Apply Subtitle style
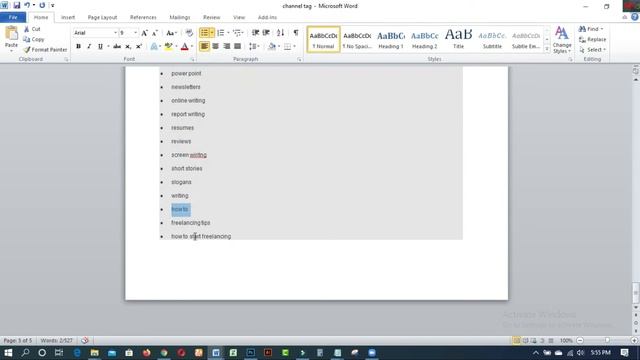Image resolution: width=640 pixels, height=360 pixels. (492, 40)
